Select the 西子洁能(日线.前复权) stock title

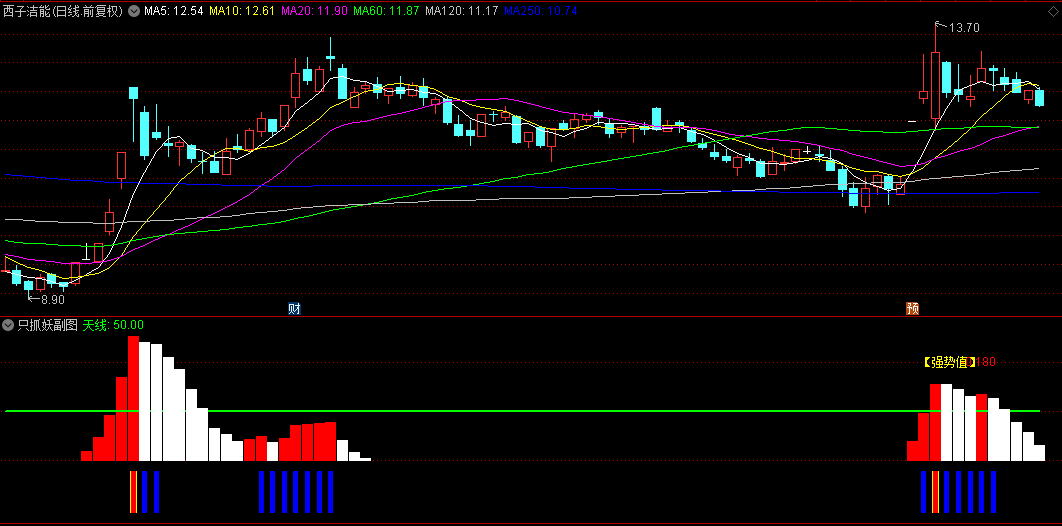click(63, 12)
